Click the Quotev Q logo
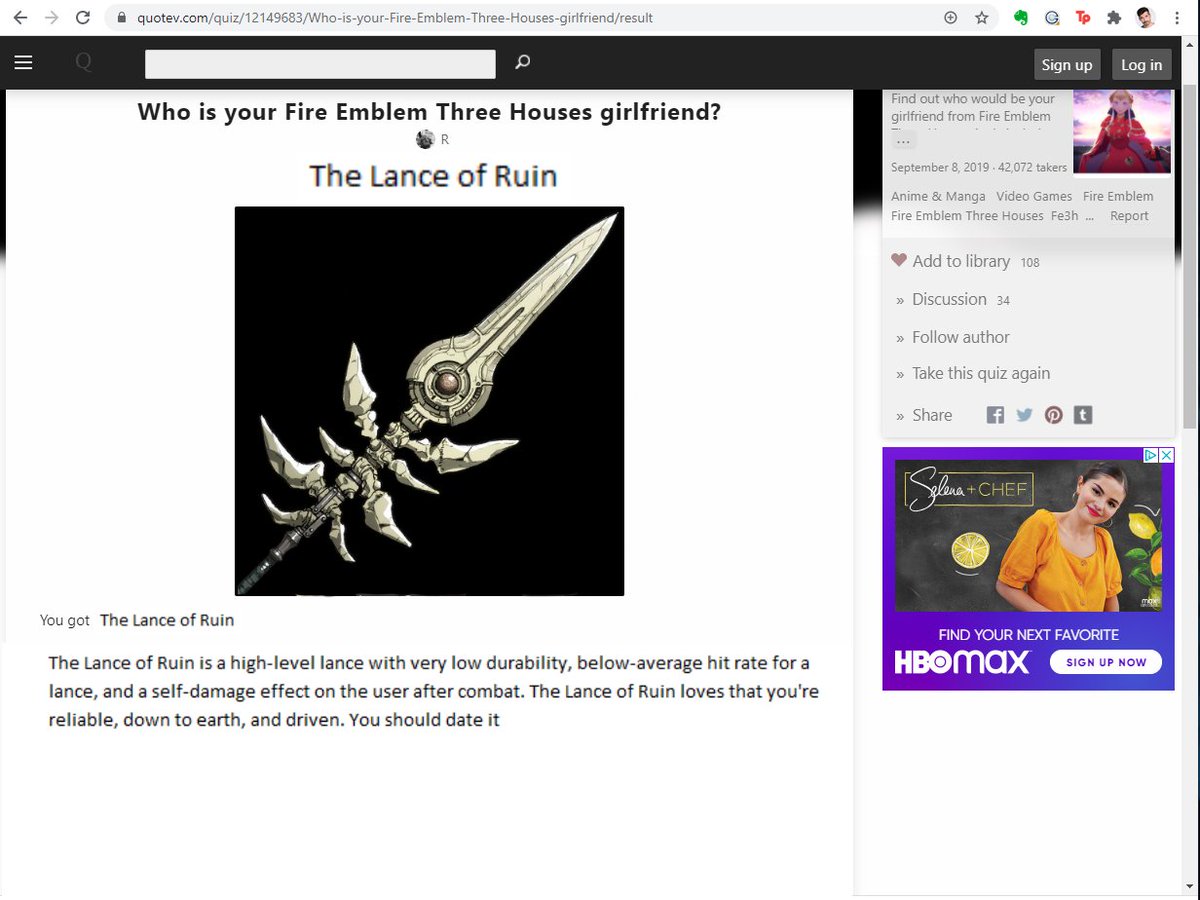Image resolution: width=1200 pixels, height=900 pixels. click(84, 63)
